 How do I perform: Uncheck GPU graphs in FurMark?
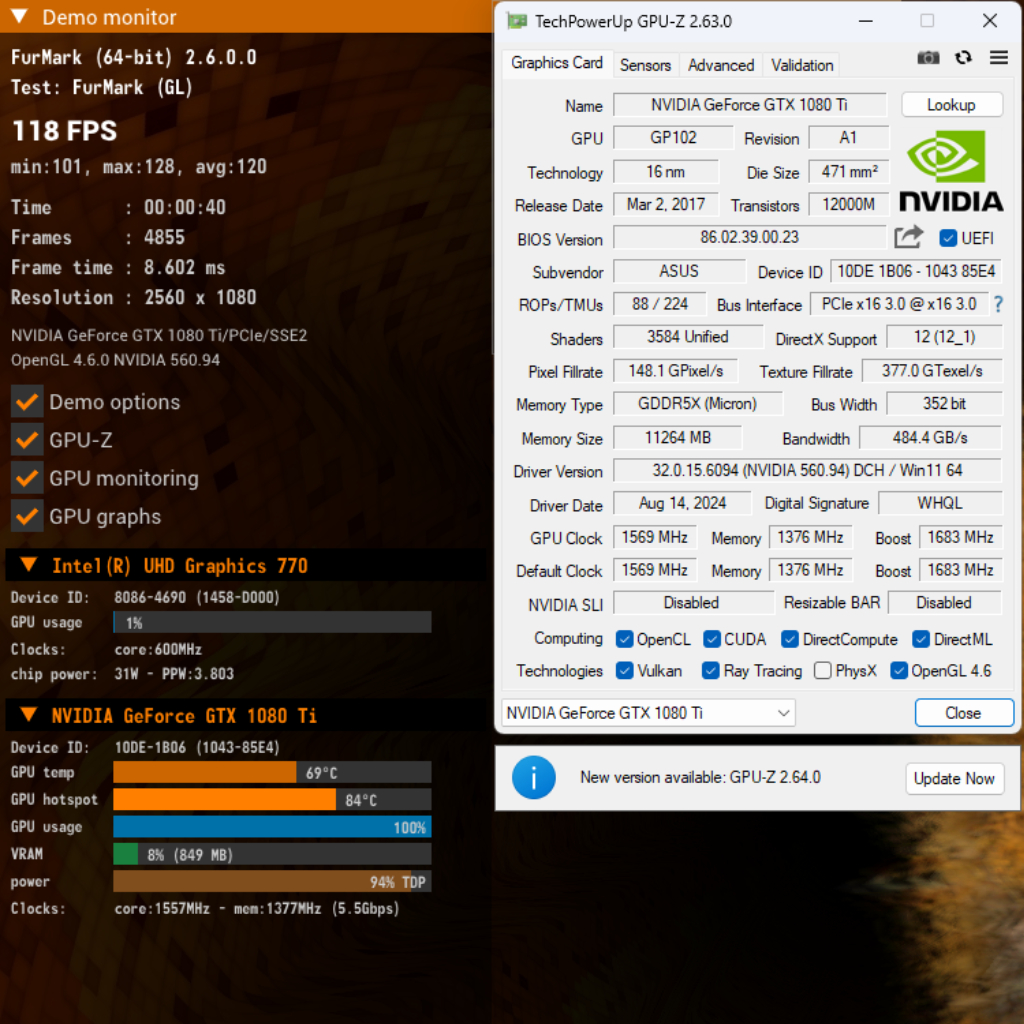27,516
